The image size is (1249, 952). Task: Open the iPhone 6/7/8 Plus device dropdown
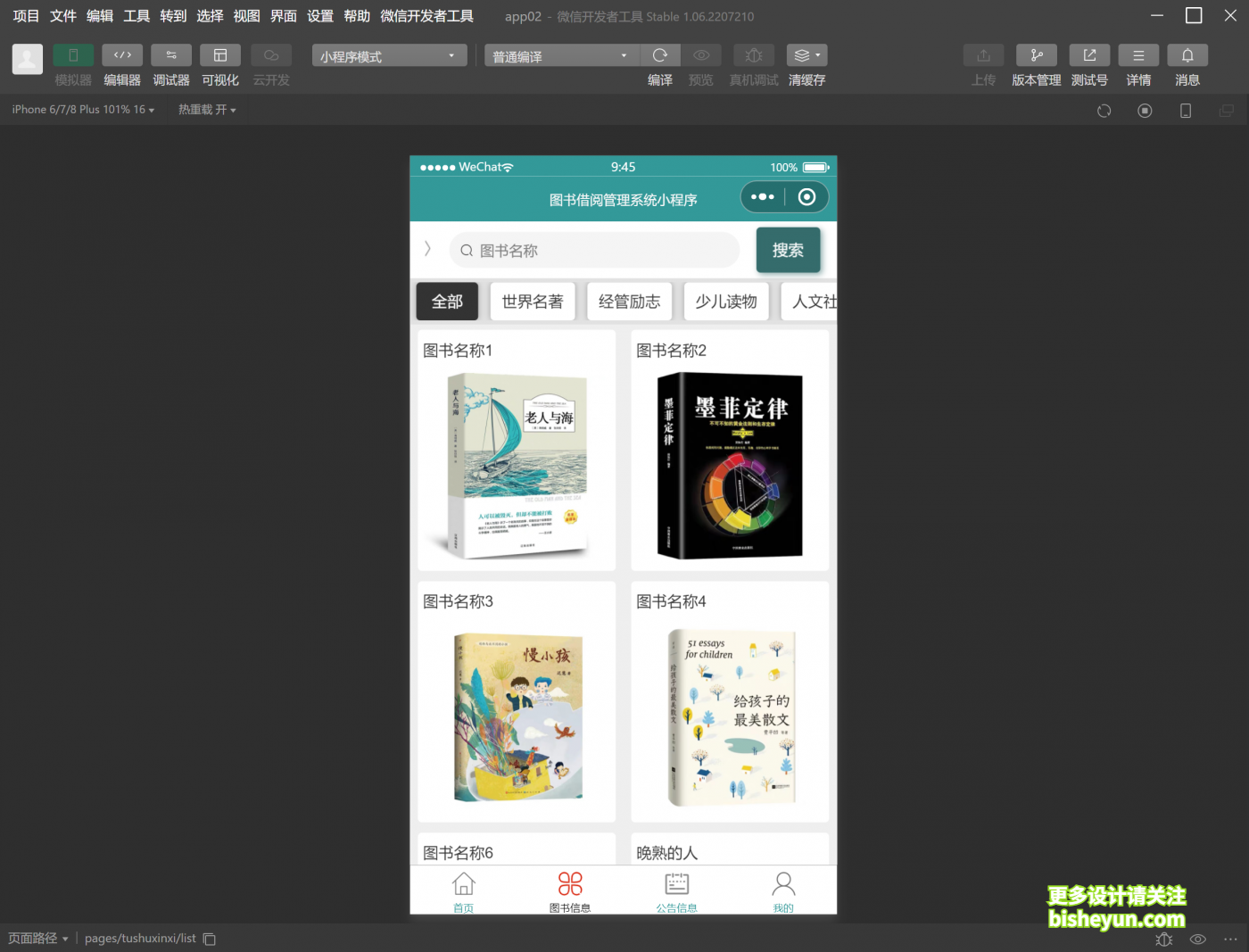(83, 110)
